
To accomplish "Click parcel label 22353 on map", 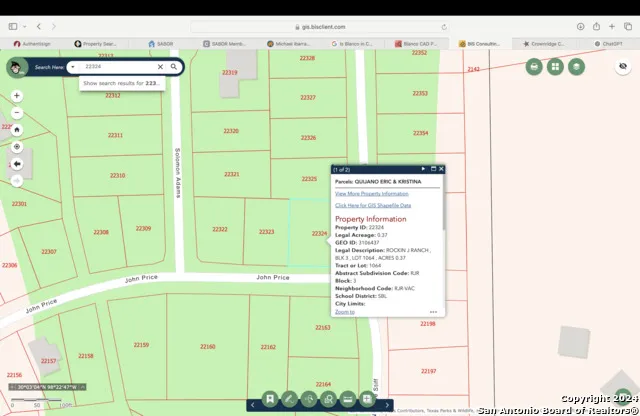I will pyautogui.click(x=420, y=93).
